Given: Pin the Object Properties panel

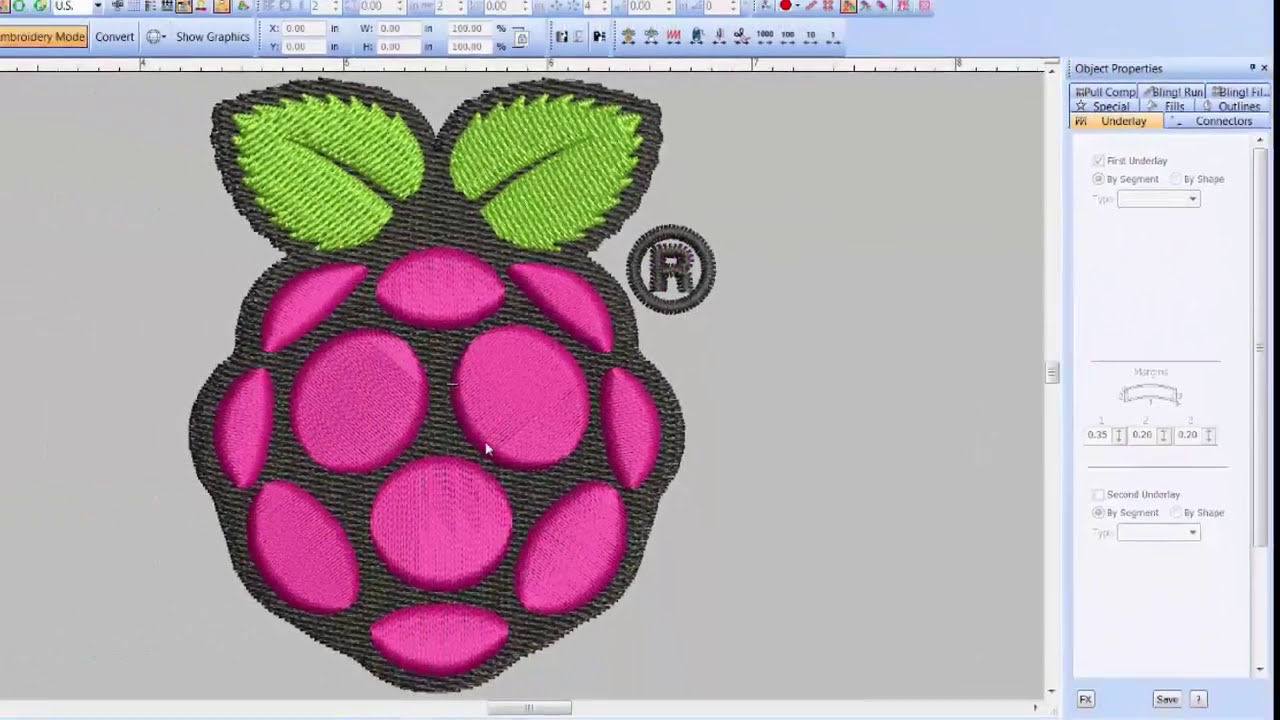Looking at the screenshot, I should pos(1252,68).
